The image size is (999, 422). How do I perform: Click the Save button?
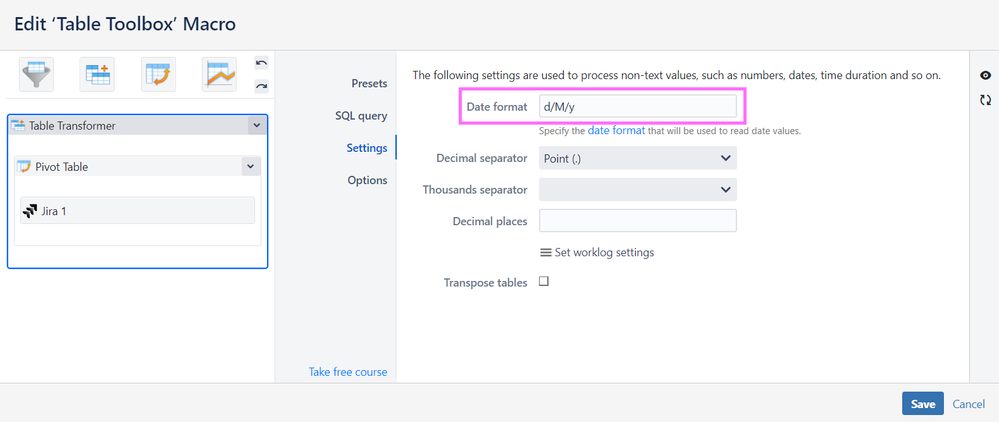(x=923, y=404)
